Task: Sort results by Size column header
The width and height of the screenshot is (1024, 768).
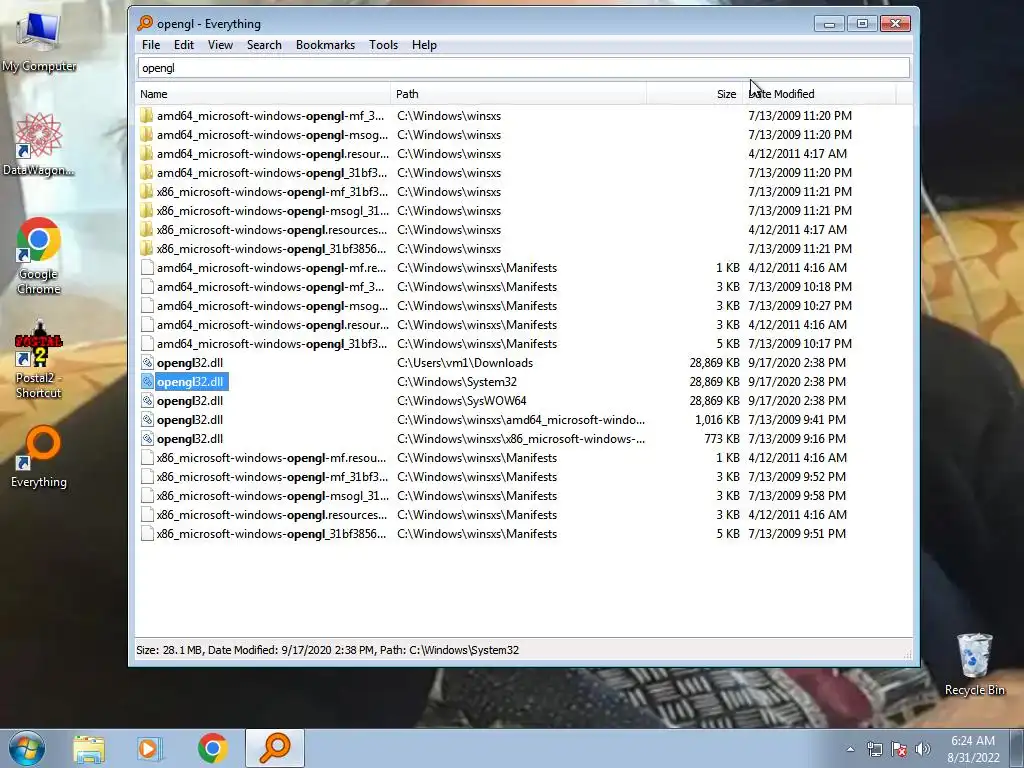Action: point(695,94)
